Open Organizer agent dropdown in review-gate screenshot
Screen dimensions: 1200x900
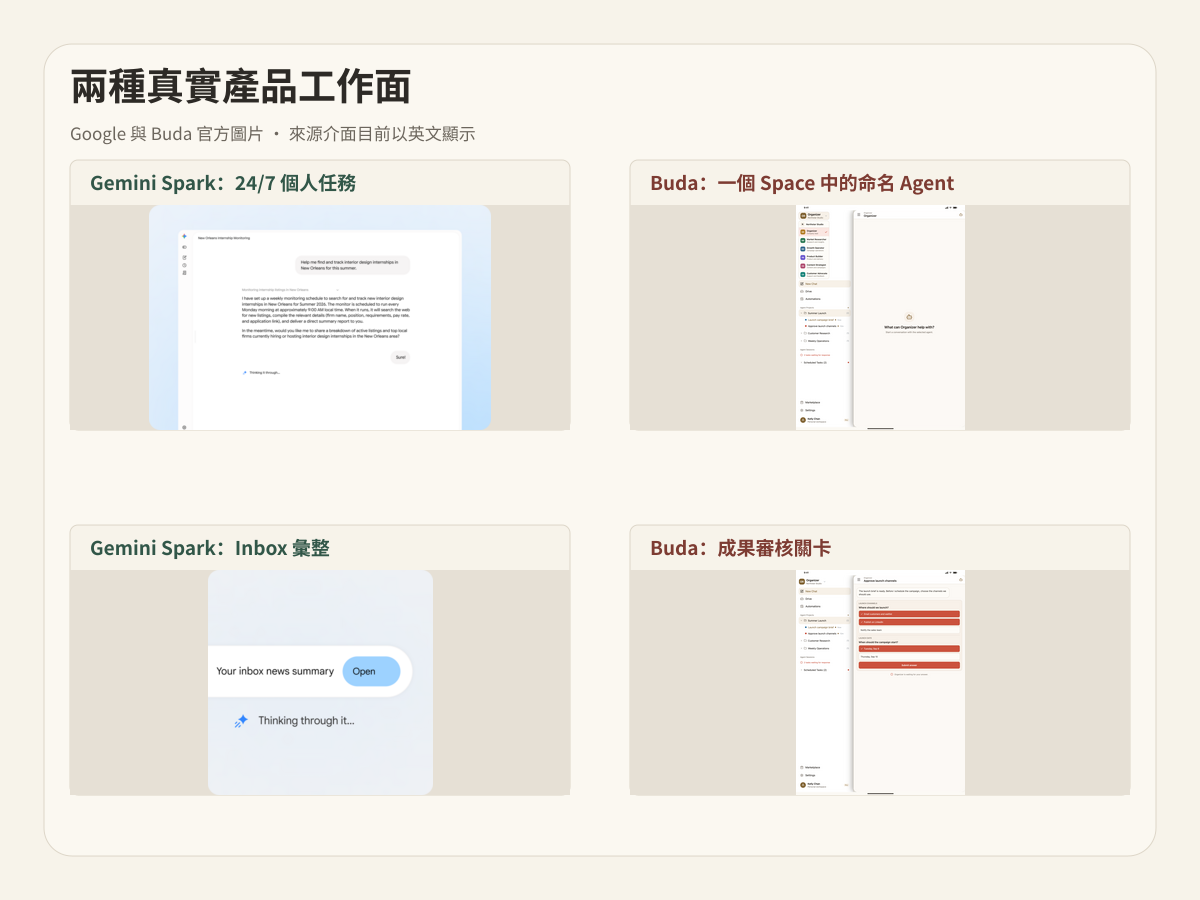[812, 581]
